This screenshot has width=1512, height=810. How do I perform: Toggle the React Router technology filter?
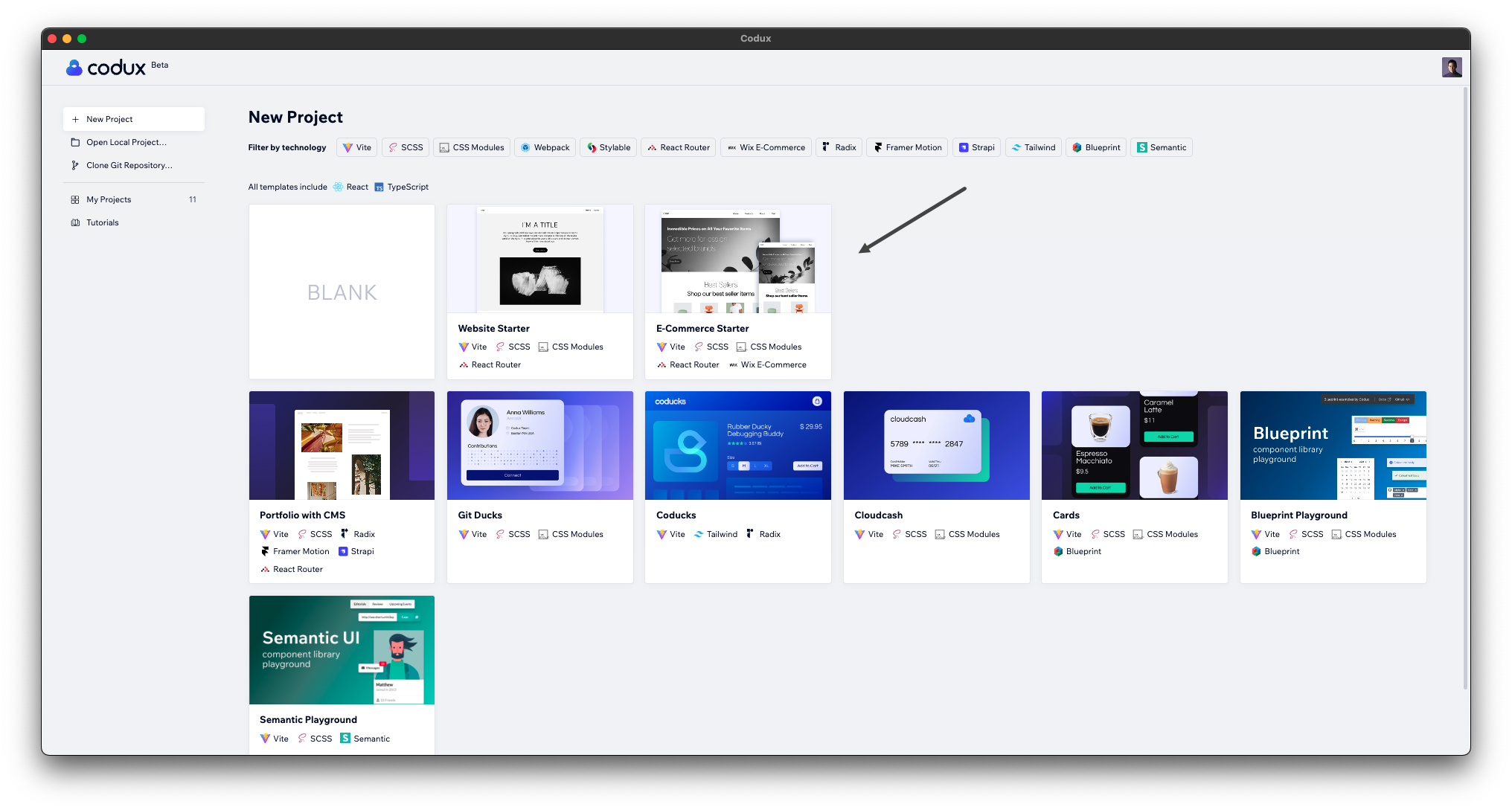click(x=679, y=147)
